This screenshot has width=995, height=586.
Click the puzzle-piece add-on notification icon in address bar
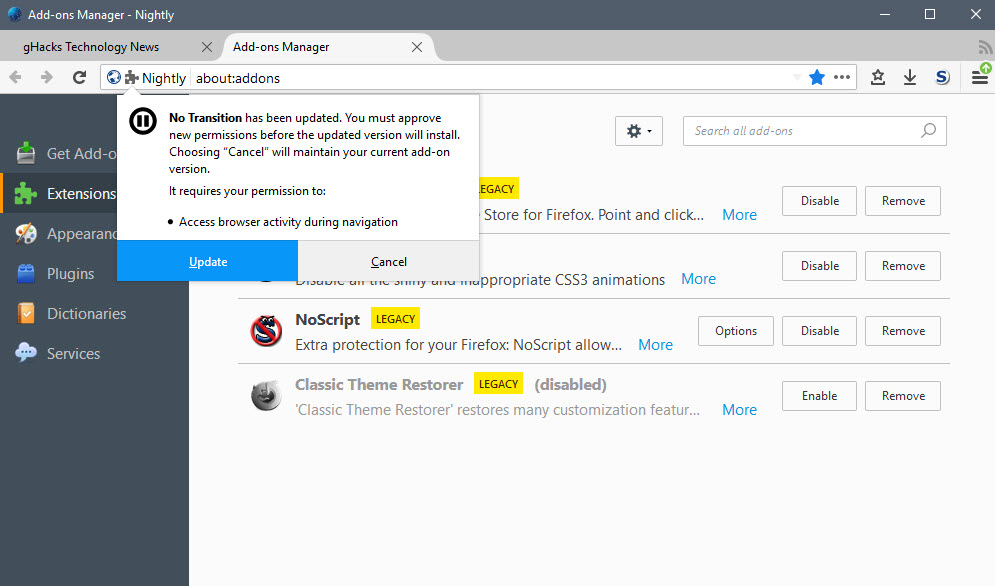[131, 77]
